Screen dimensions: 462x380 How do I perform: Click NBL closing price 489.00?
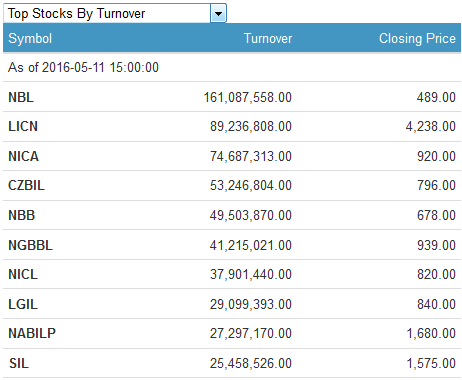click(x=436, y=97)
